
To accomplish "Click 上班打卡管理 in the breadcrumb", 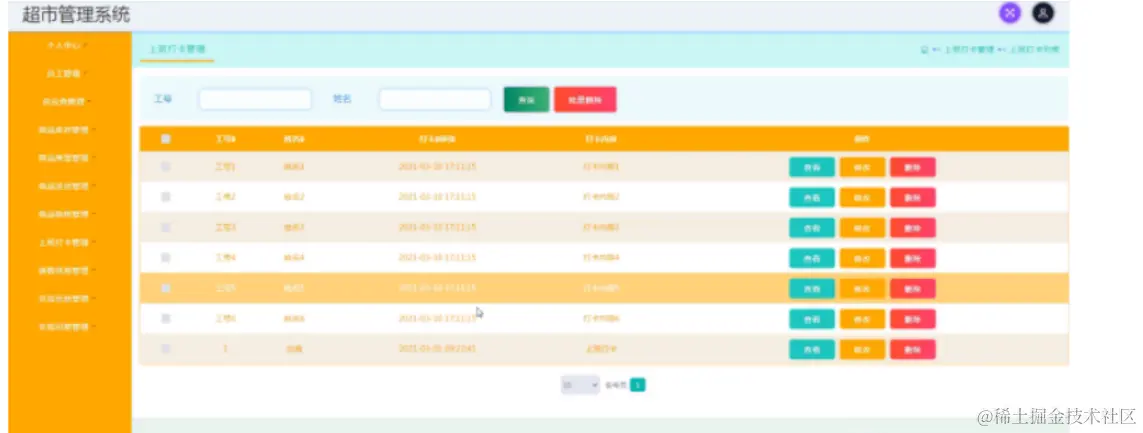I will [969, 50].
